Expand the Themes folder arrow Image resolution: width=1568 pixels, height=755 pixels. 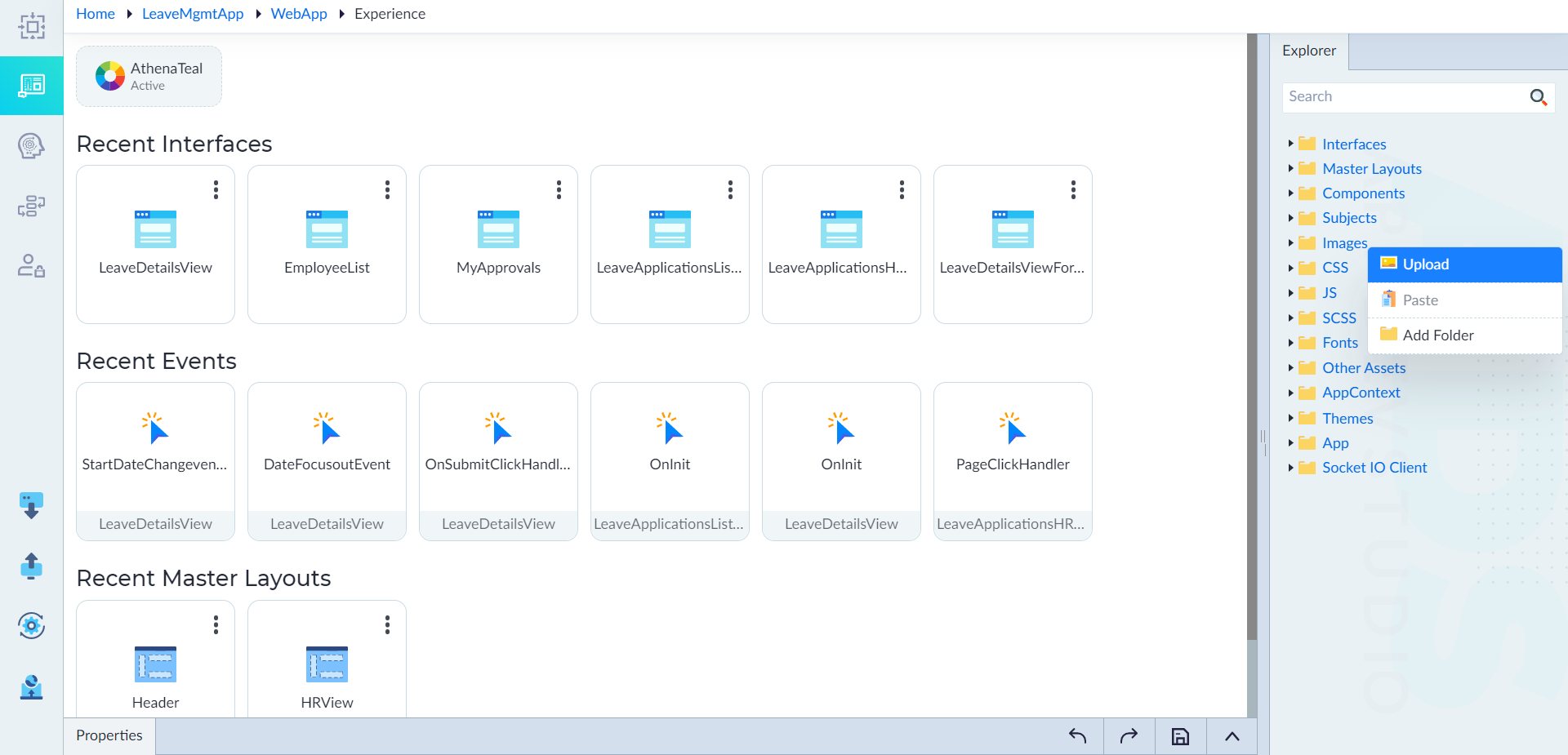(1290, 418)
